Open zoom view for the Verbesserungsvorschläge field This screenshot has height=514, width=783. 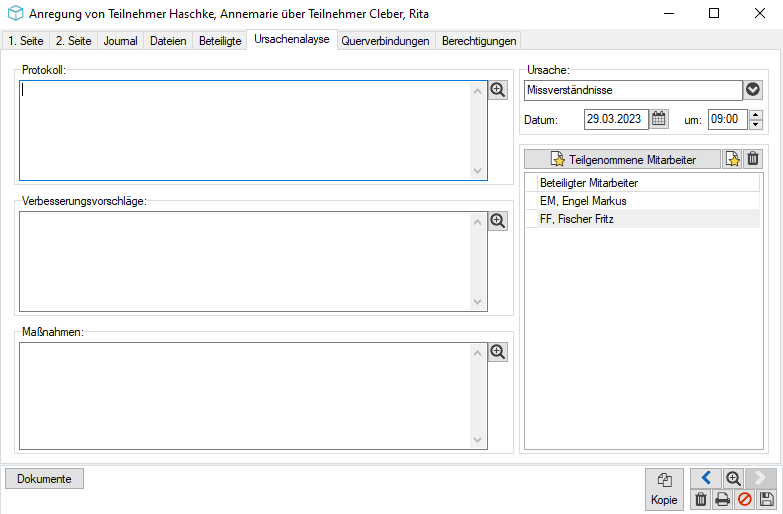(497, 221)
